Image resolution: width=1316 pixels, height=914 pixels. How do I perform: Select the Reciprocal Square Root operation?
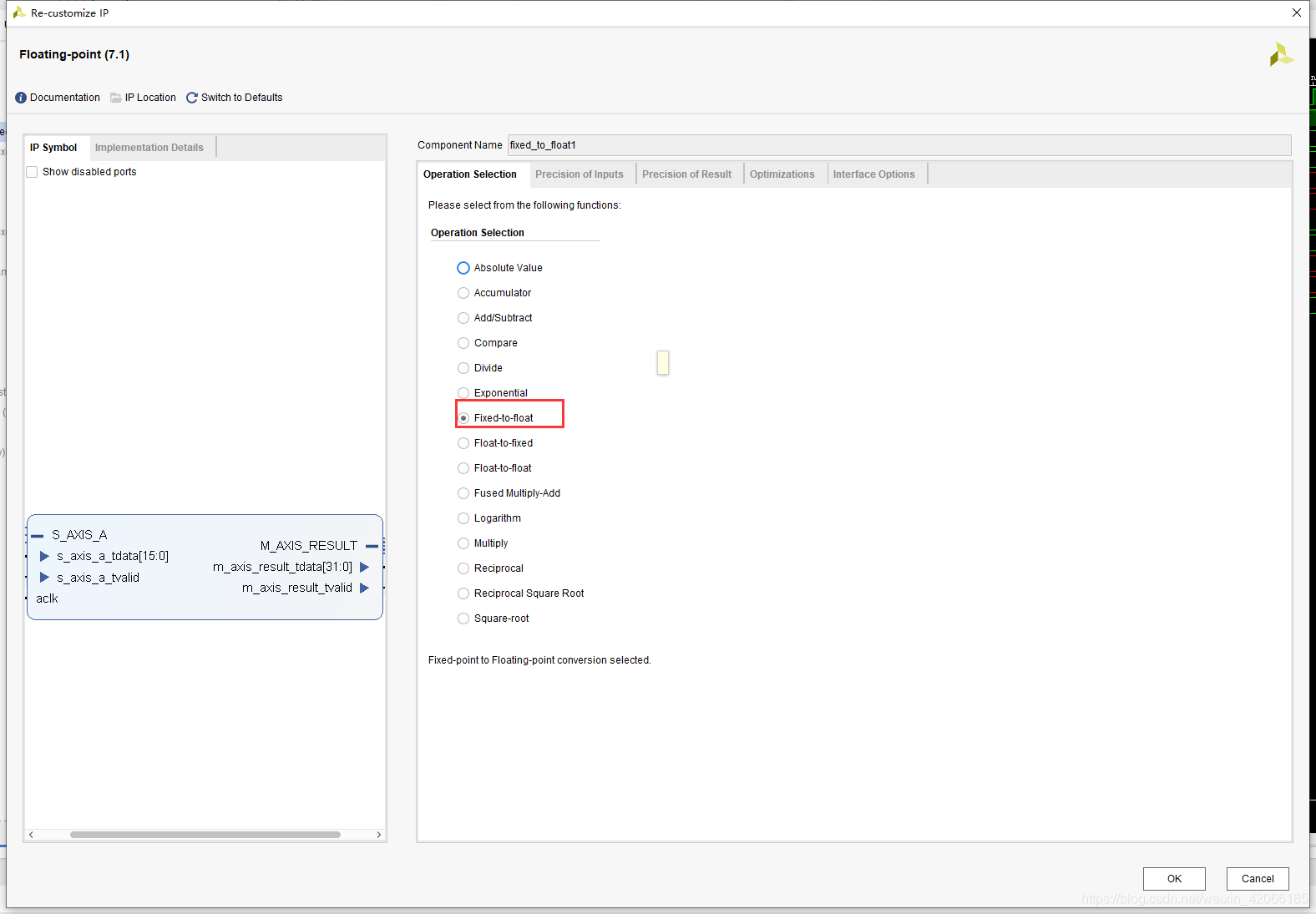(x=463, y=593)
